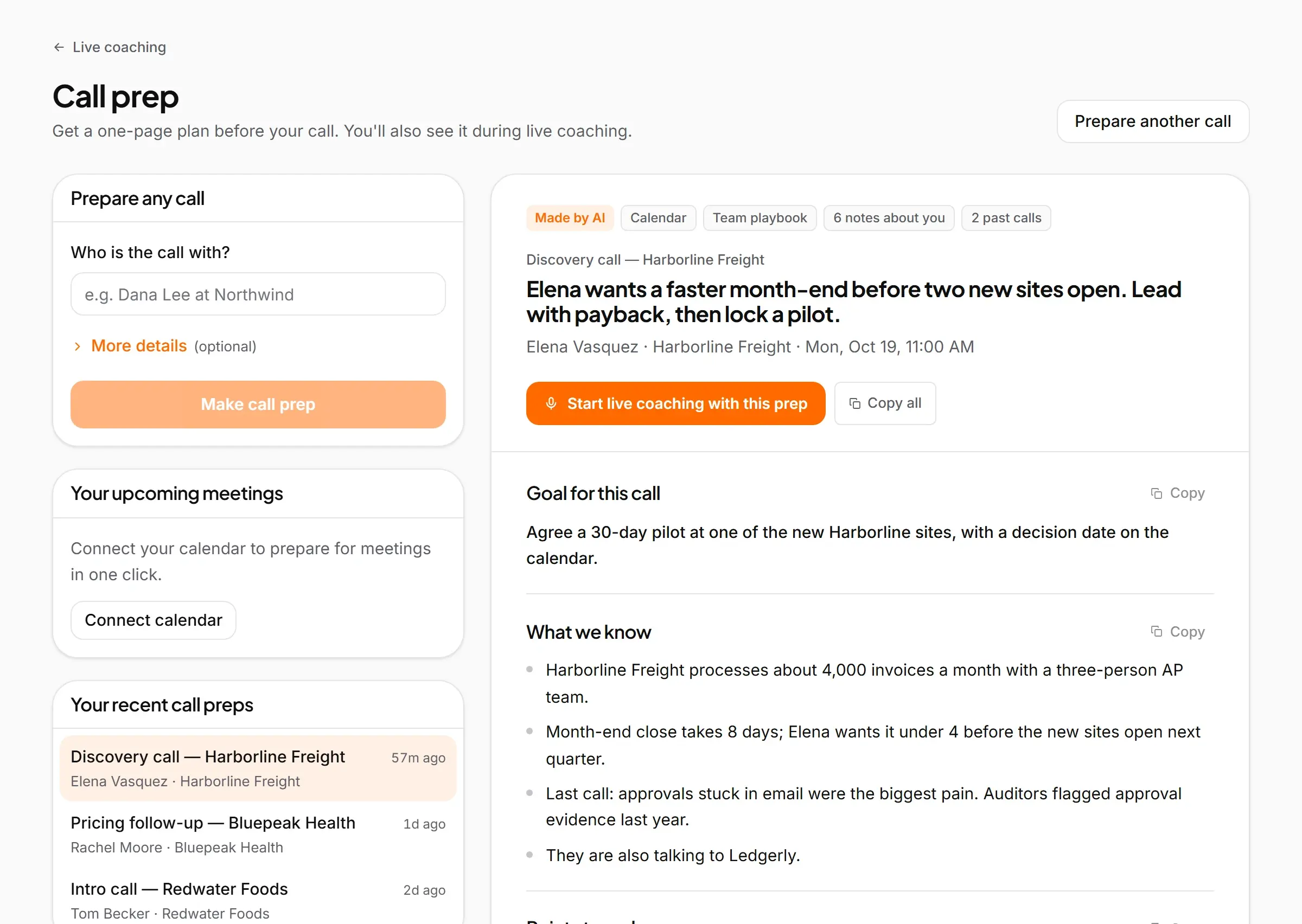Focus the 'Who is the call with?' field
Image resolution: width=1302 pixels, height=924 pixels.
tap(258, 294)
